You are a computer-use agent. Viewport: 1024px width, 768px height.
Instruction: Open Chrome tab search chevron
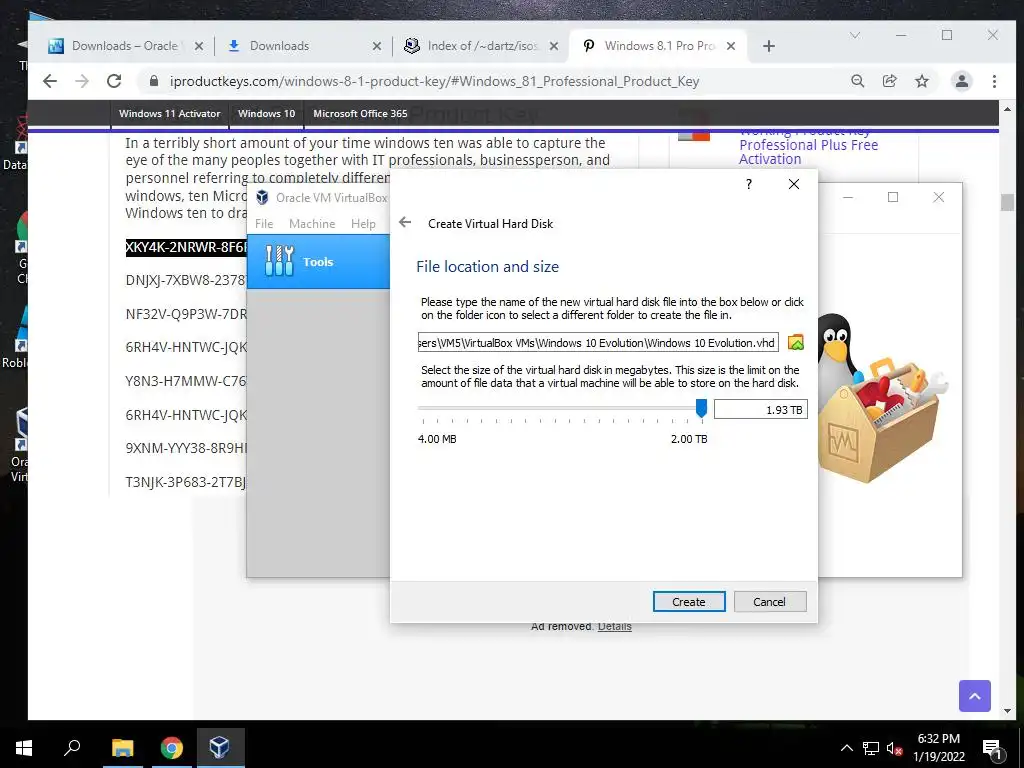[855, 35]
